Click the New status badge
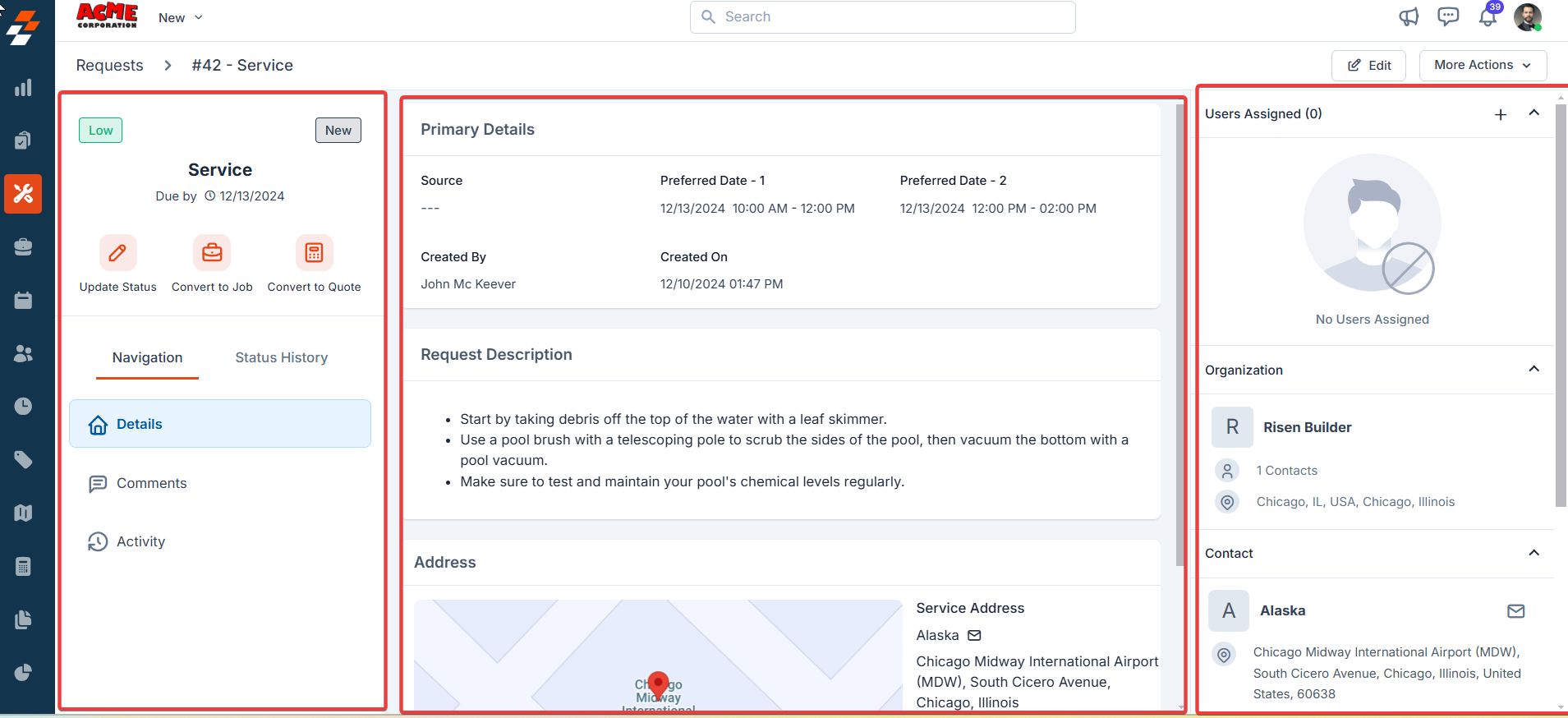Screen dimensions: 1568x718 point(338,131)
